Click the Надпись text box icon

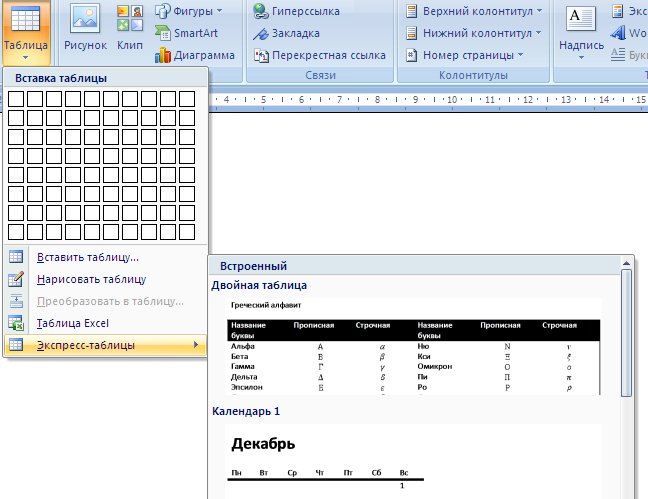pos(581,19)
